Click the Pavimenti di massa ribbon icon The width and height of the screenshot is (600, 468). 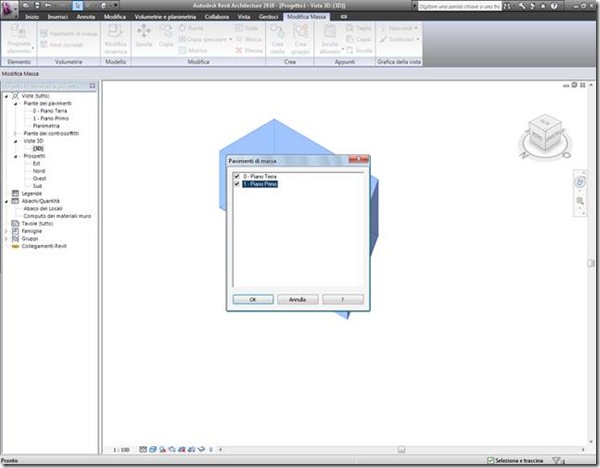click(44, 34)
